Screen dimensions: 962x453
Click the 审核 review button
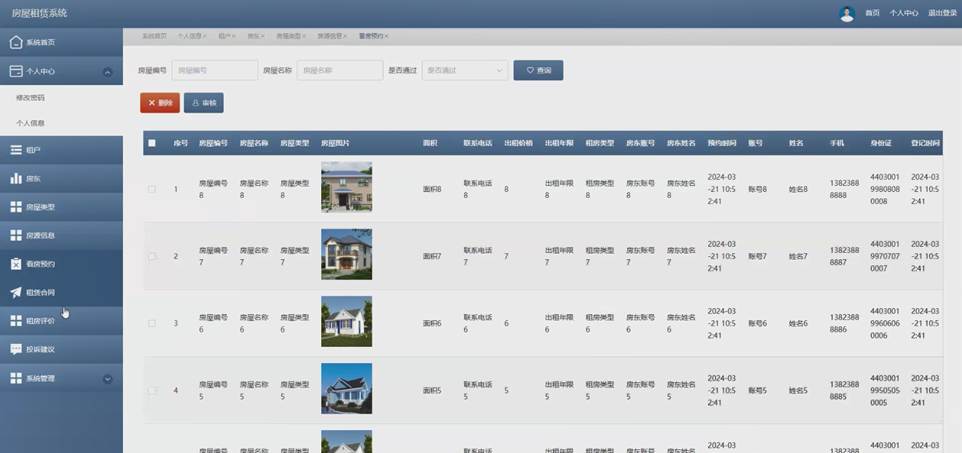[x=204, y=103]
